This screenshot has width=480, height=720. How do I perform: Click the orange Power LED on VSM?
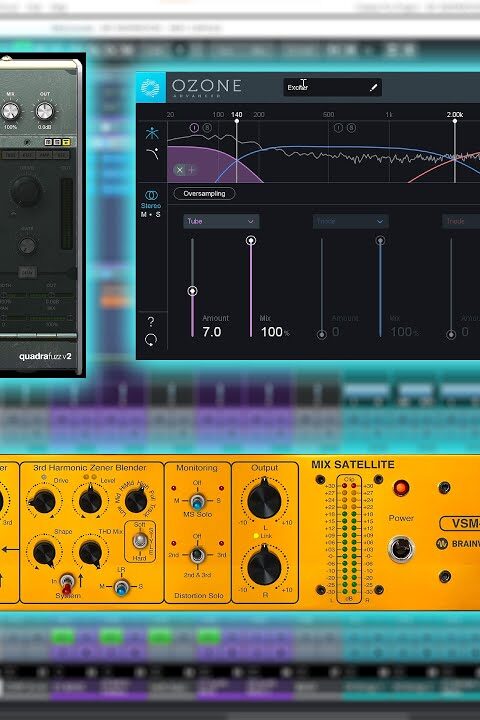point(401,488)
